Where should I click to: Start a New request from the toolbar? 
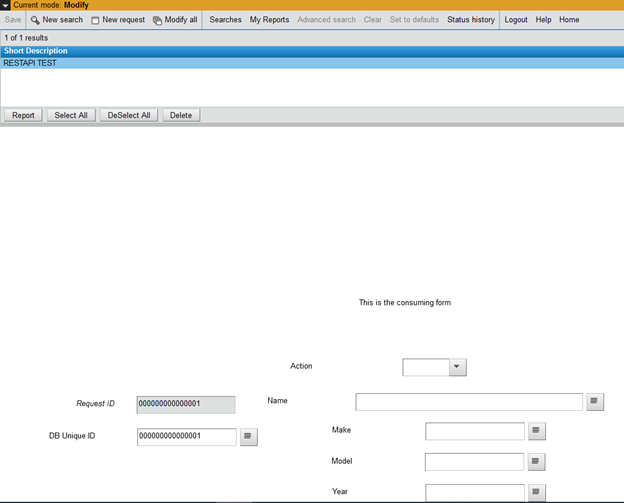coord(118,20)
